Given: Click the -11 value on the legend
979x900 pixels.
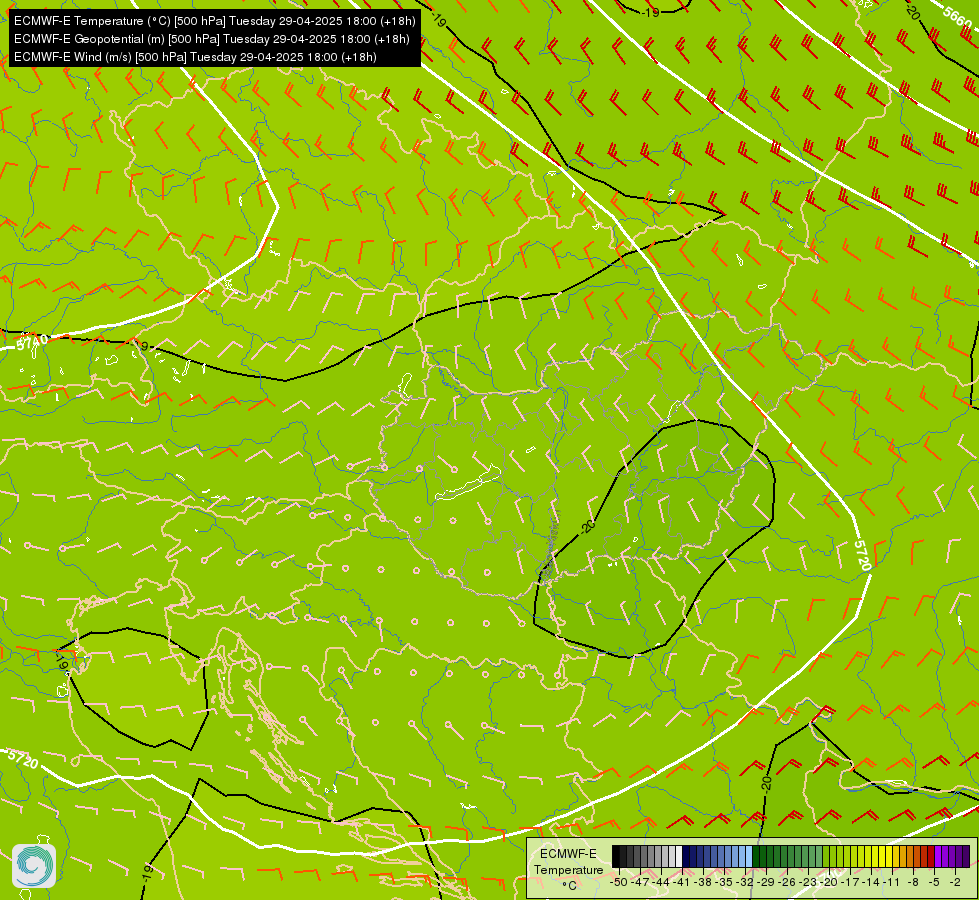Looking at the screenshot, I should (891, 883).
